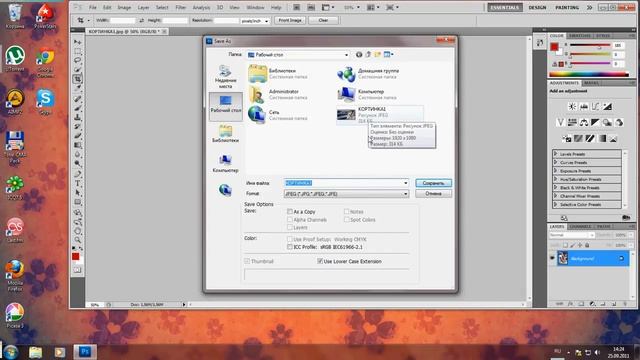
Task: Open the Image menu
Action: (x=124, y=7)
